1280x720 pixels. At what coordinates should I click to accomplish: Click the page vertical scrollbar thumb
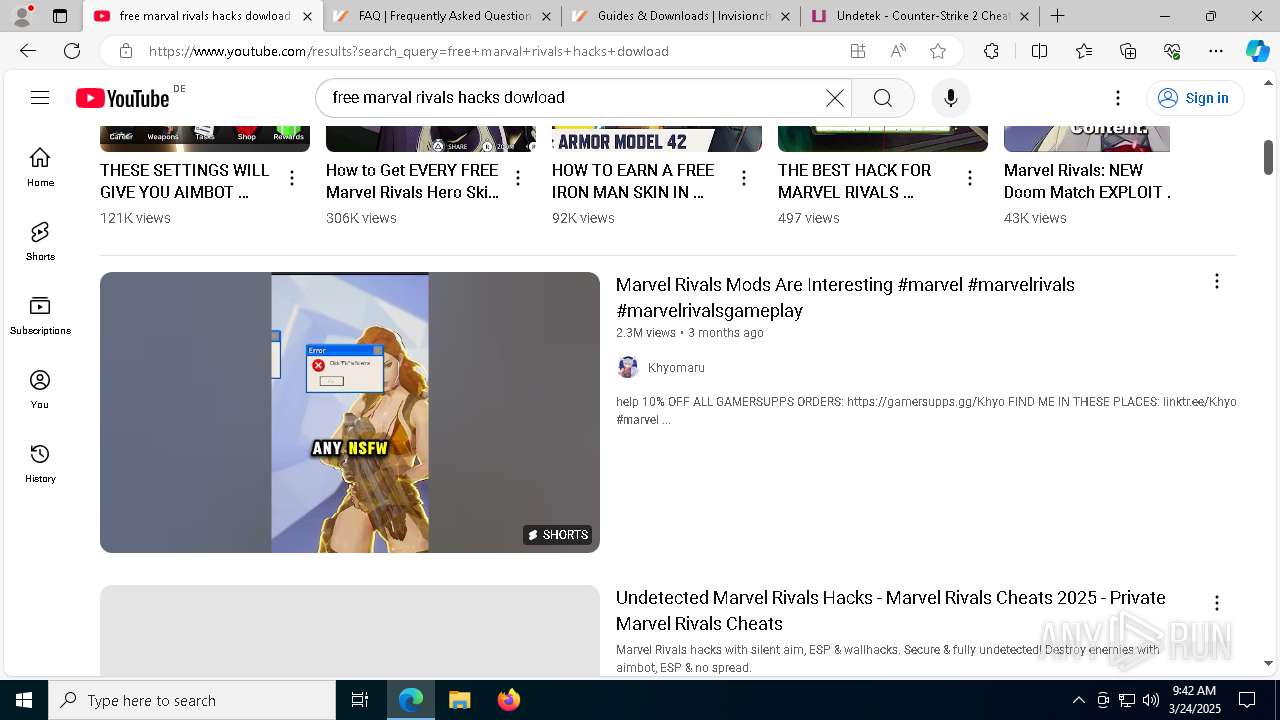click(x=1268, y=156)
